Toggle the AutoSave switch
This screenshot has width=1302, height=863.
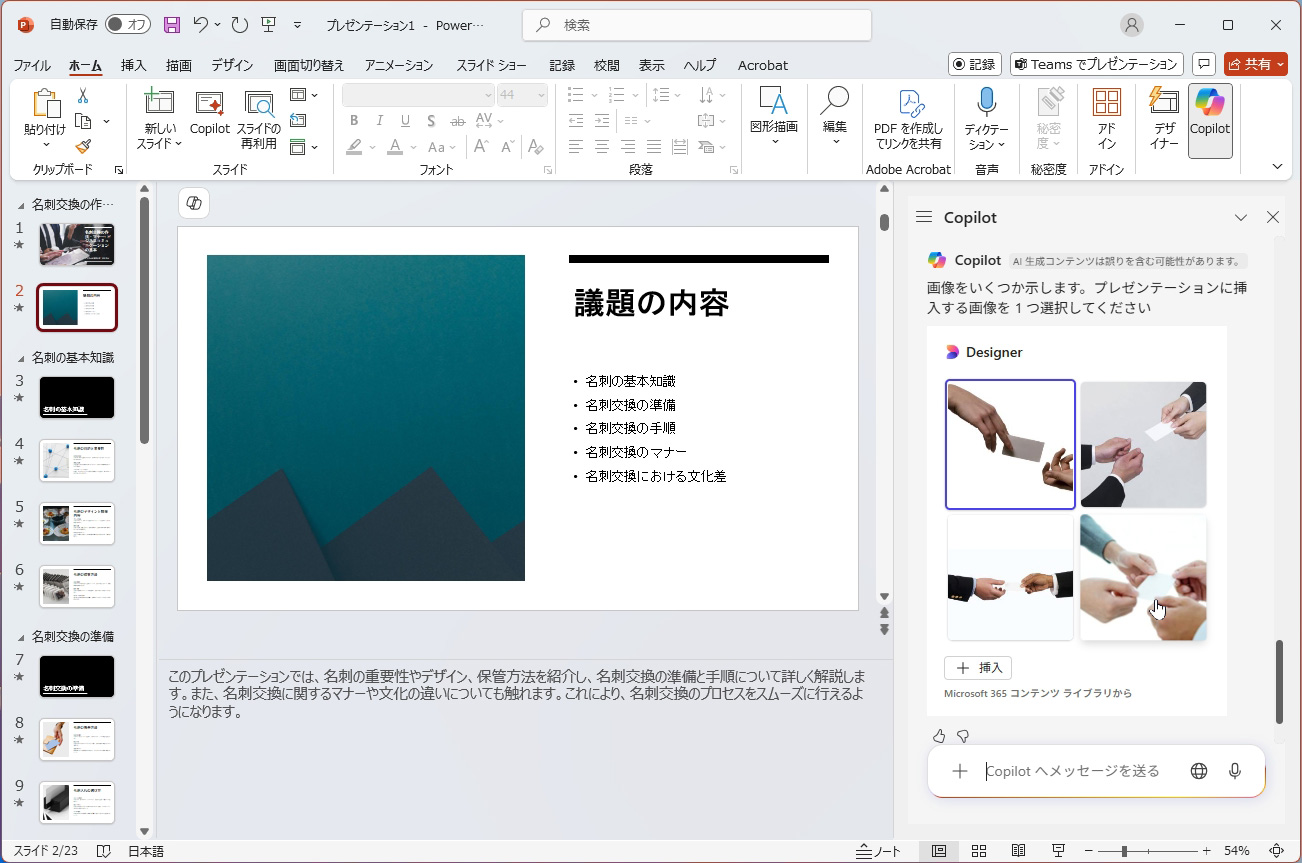click(x=127, y=25)
